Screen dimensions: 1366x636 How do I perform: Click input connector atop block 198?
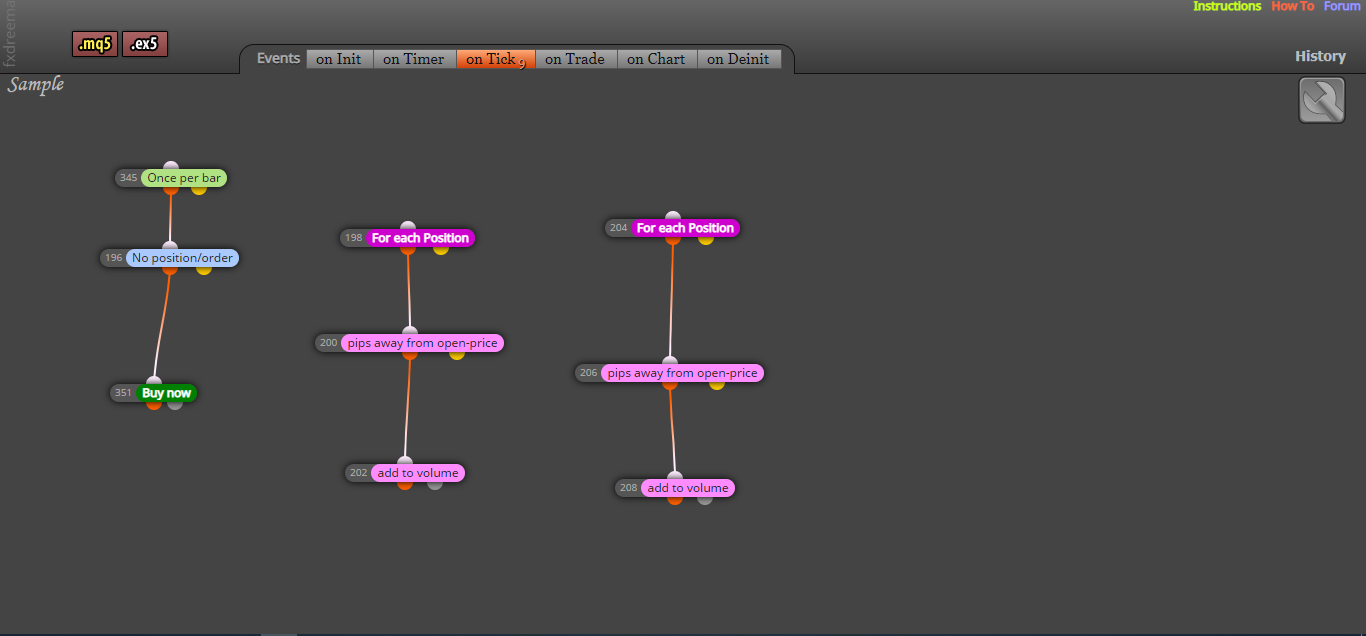pos(407,227)
